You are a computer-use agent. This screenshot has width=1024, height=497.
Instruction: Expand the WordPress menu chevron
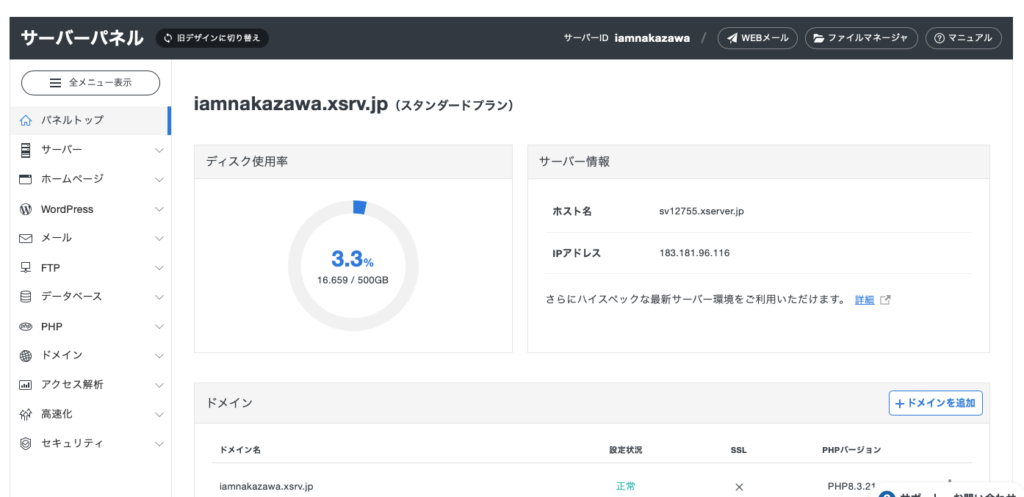click(159, 210)
